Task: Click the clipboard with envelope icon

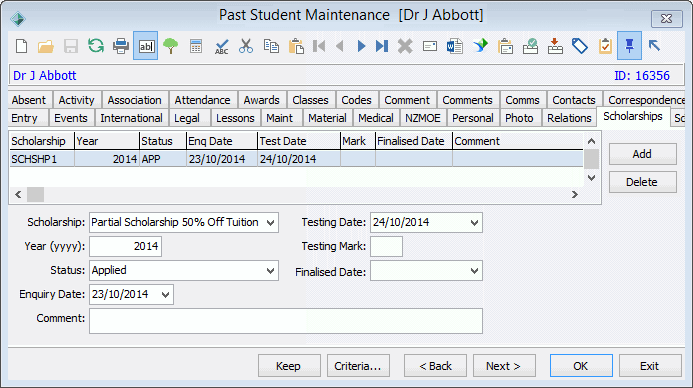Action: [x=505, y=46]
